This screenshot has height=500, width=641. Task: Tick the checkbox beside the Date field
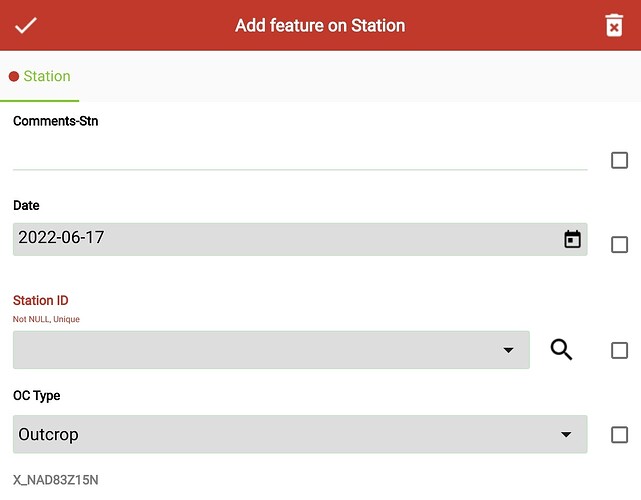coord(619,244)
